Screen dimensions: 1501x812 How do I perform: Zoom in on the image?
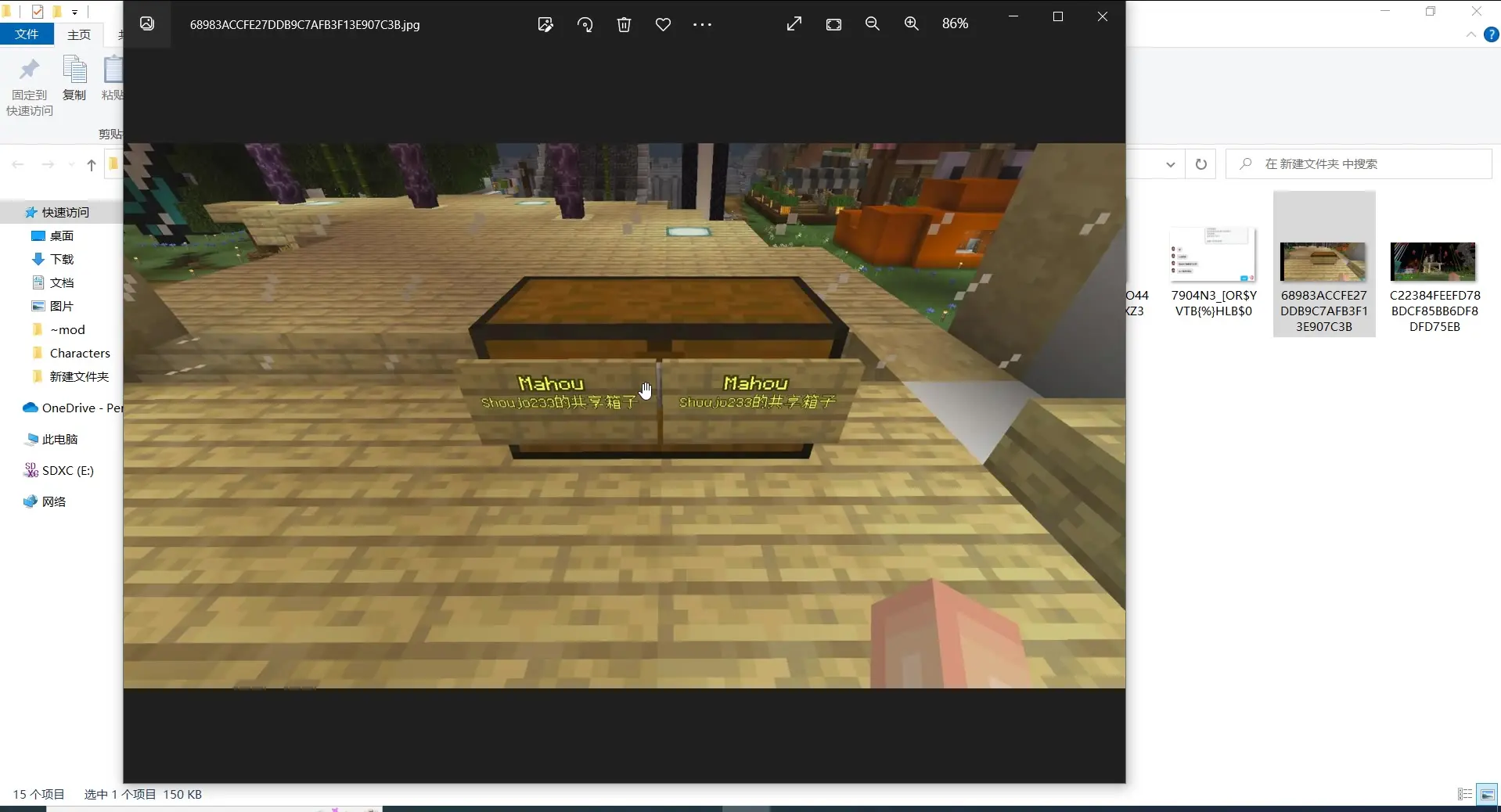click(x=912, y=24)
